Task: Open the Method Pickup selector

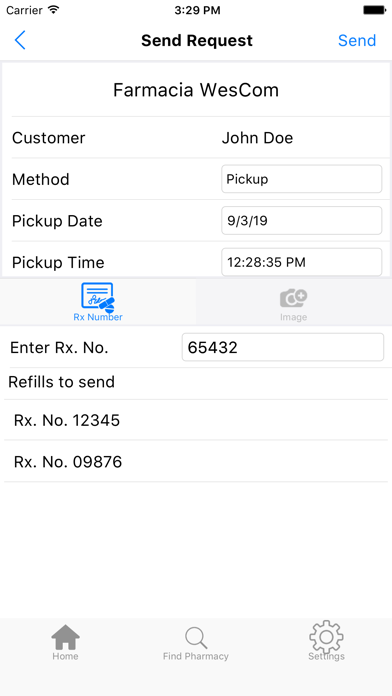Action: coord(301,179)
